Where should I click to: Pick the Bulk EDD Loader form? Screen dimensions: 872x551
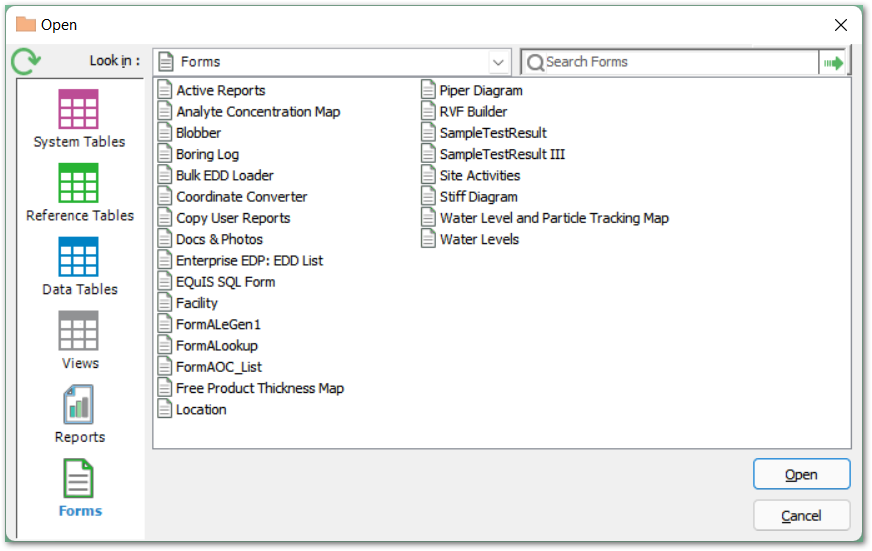224,176
